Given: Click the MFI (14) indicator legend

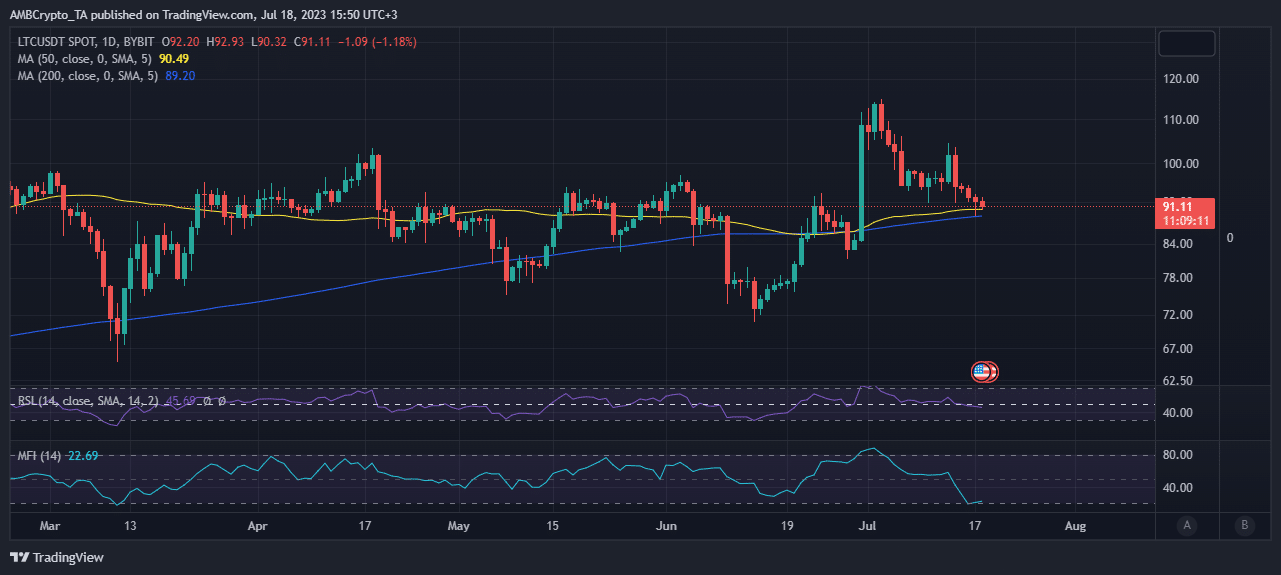Looking at the screenshot, I should [40, 456].
